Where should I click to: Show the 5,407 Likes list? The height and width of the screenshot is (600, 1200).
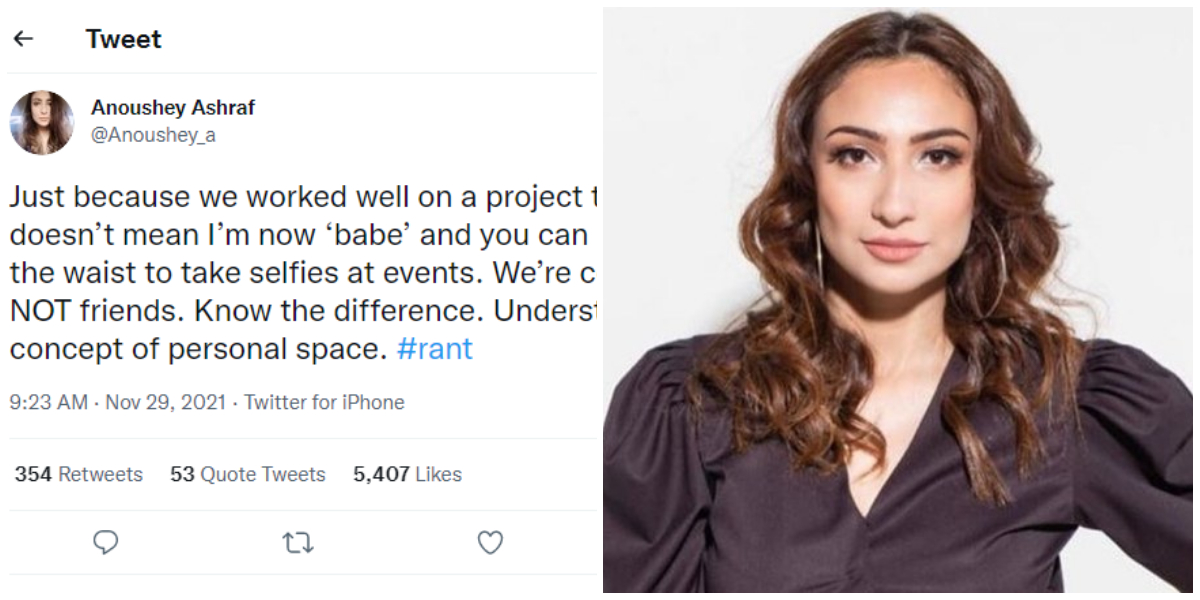click(407, 475)
